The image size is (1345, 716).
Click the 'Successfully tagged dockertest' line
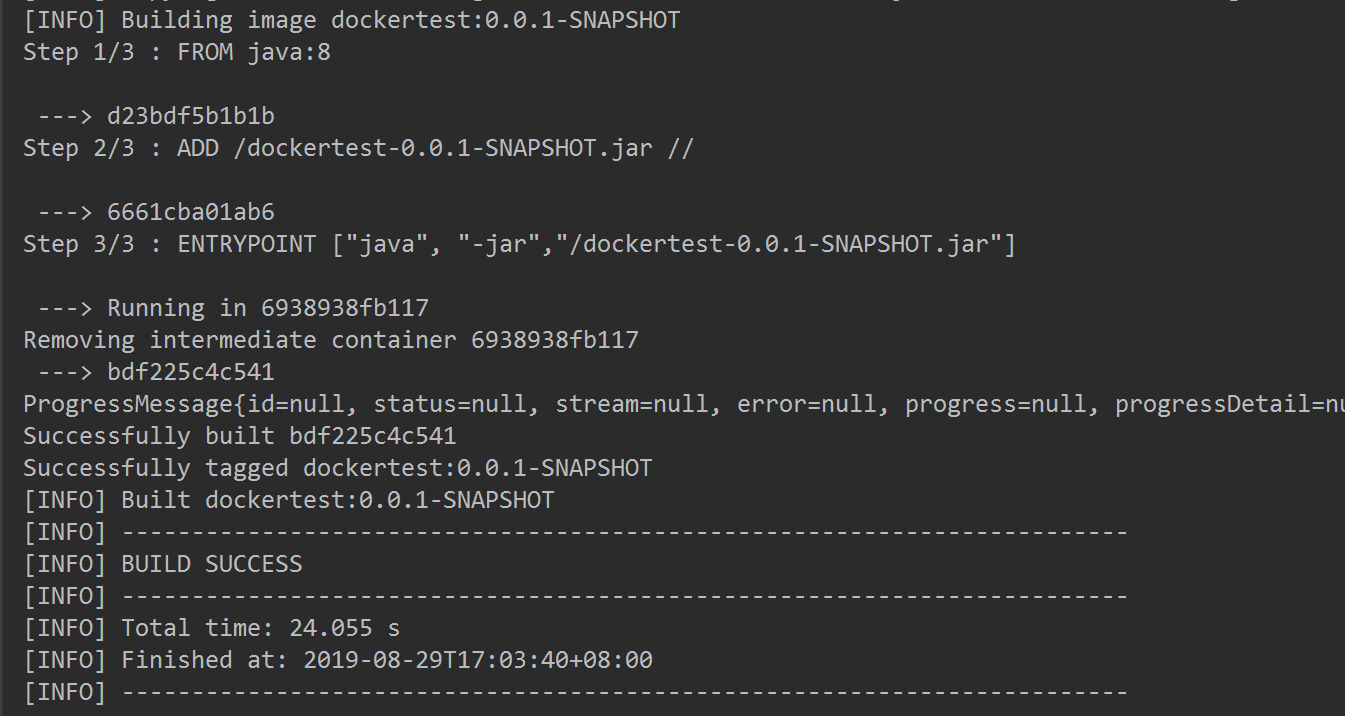(x=337, y=468)
